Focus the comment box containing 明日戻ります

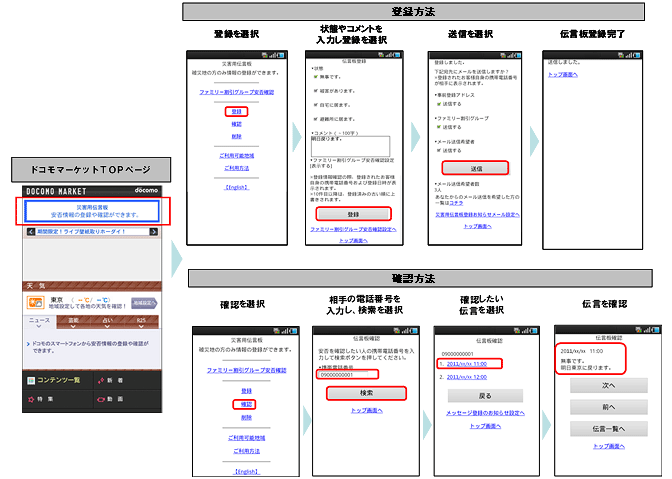[351, 146]
